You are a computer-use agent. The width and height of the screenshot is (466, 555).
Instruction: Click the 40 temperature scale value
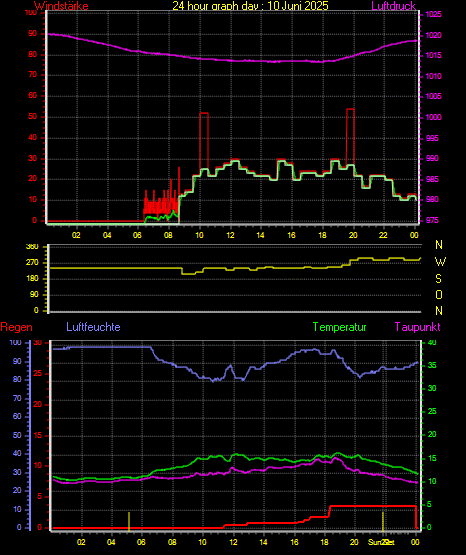click(x=432, y=343)
